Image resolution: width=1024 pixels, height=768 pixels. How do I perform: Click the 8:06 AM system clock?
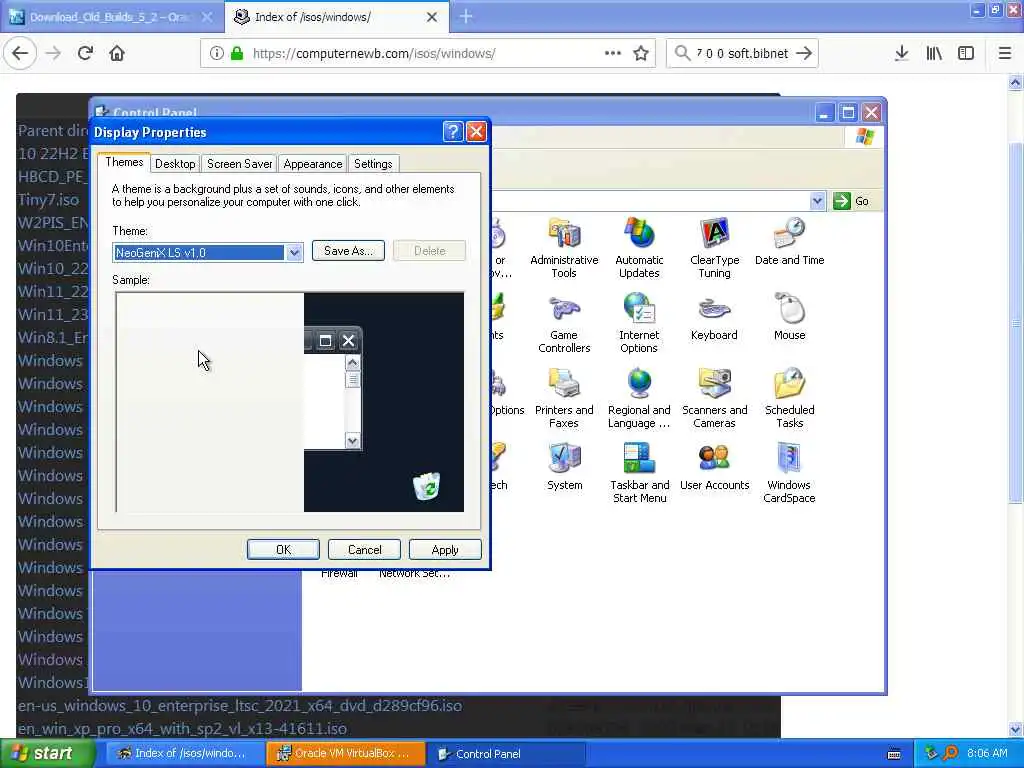point(987,753)
